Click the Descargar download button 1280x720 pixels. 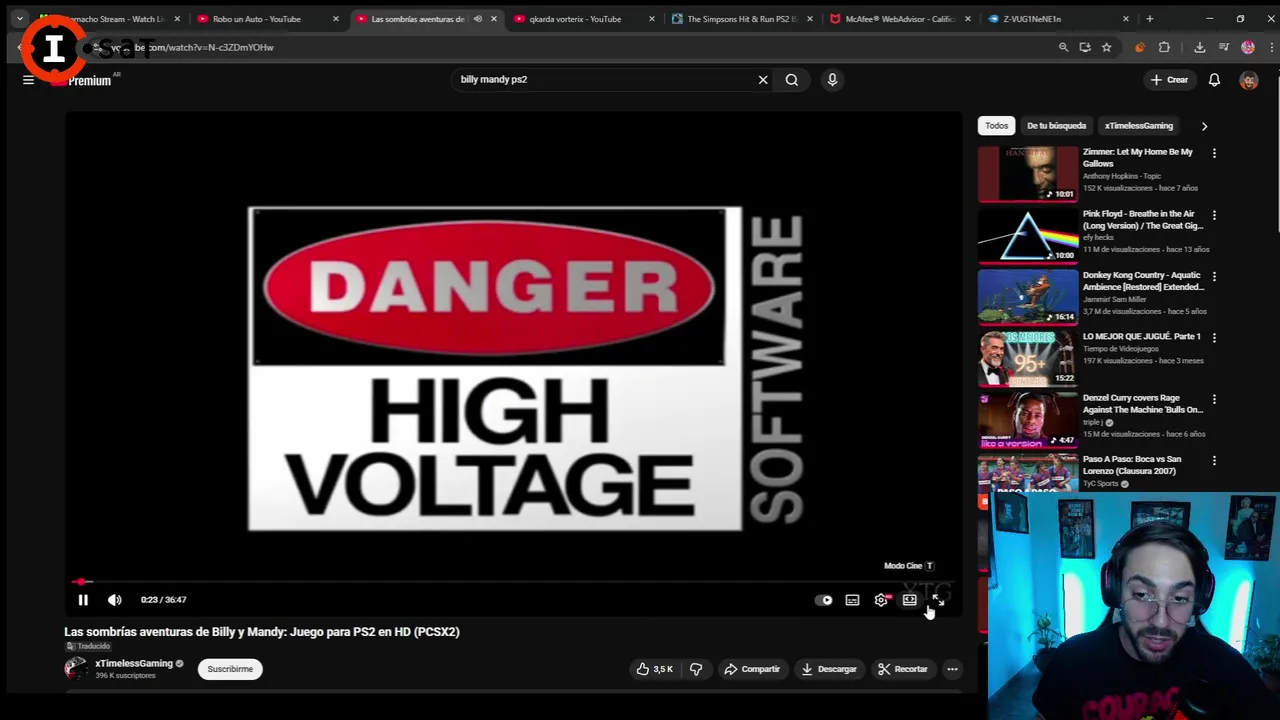[x=829, y=669]
